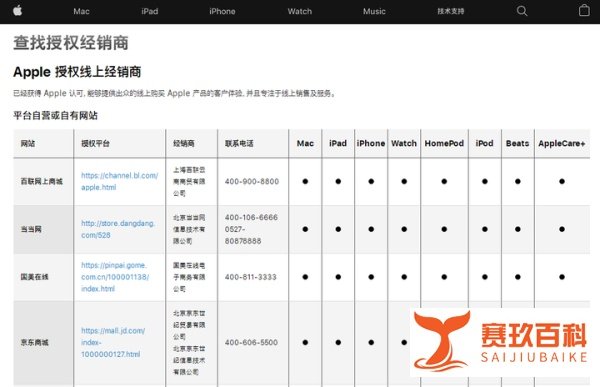The image size is (600, 387).
Task: Open the Watch menu item
Action: [x=300, y=11]
